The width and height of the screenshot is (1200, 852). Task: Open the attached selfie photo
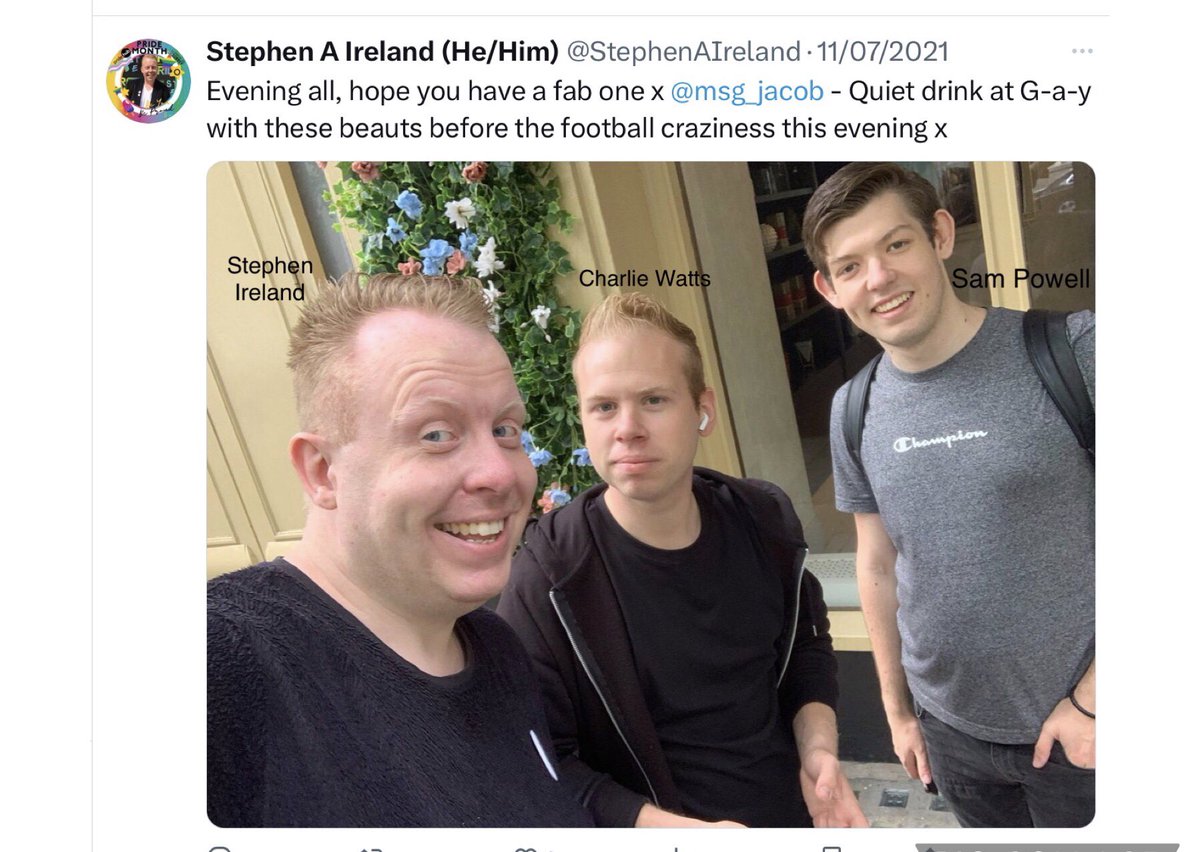650,494
